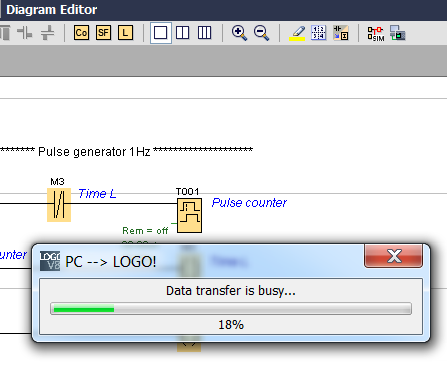Split the editor into two windows
The image size is (447, 371).
coord(182,33)
